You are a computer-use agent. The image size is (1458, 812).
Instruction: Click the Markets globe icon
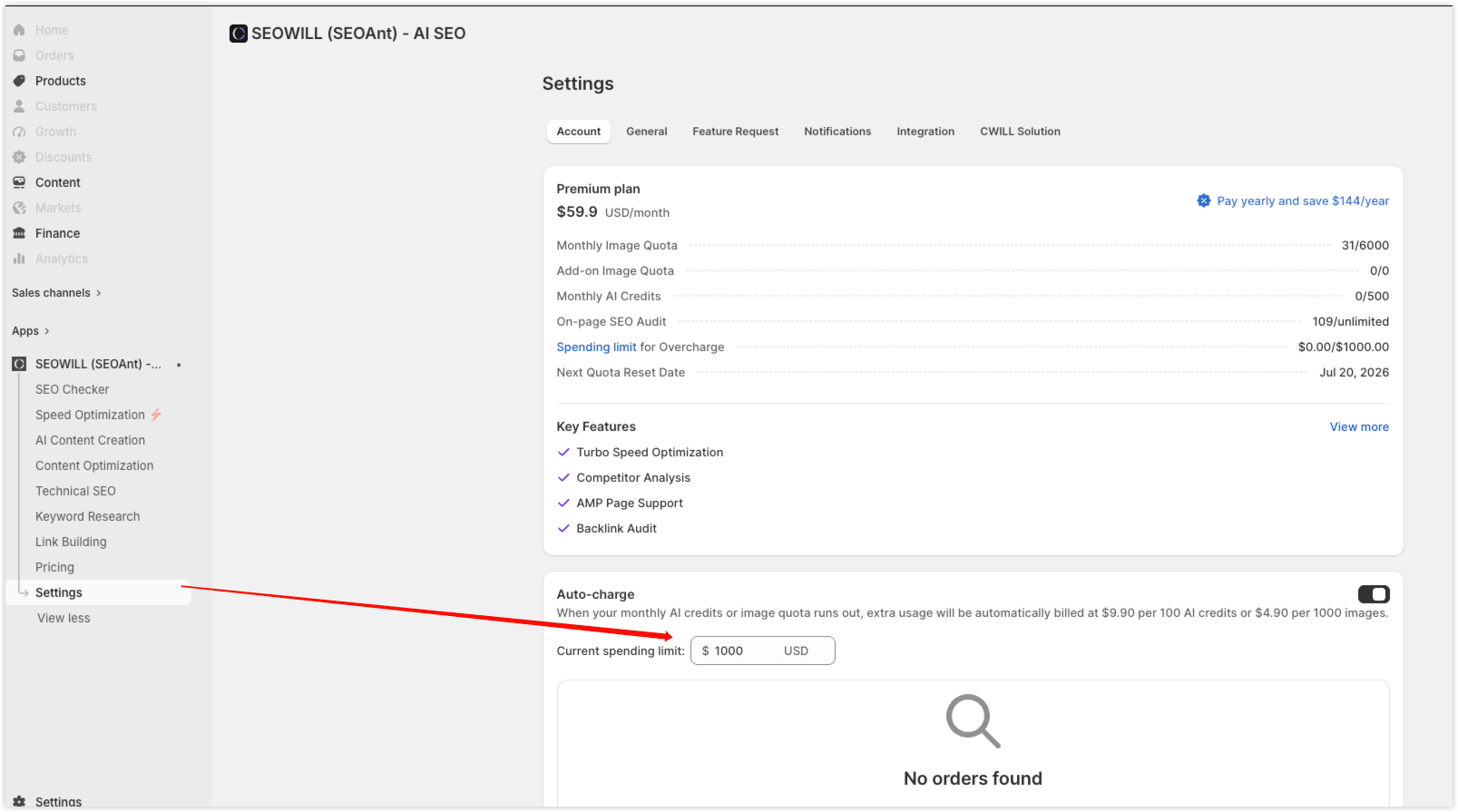click(19, 208)
